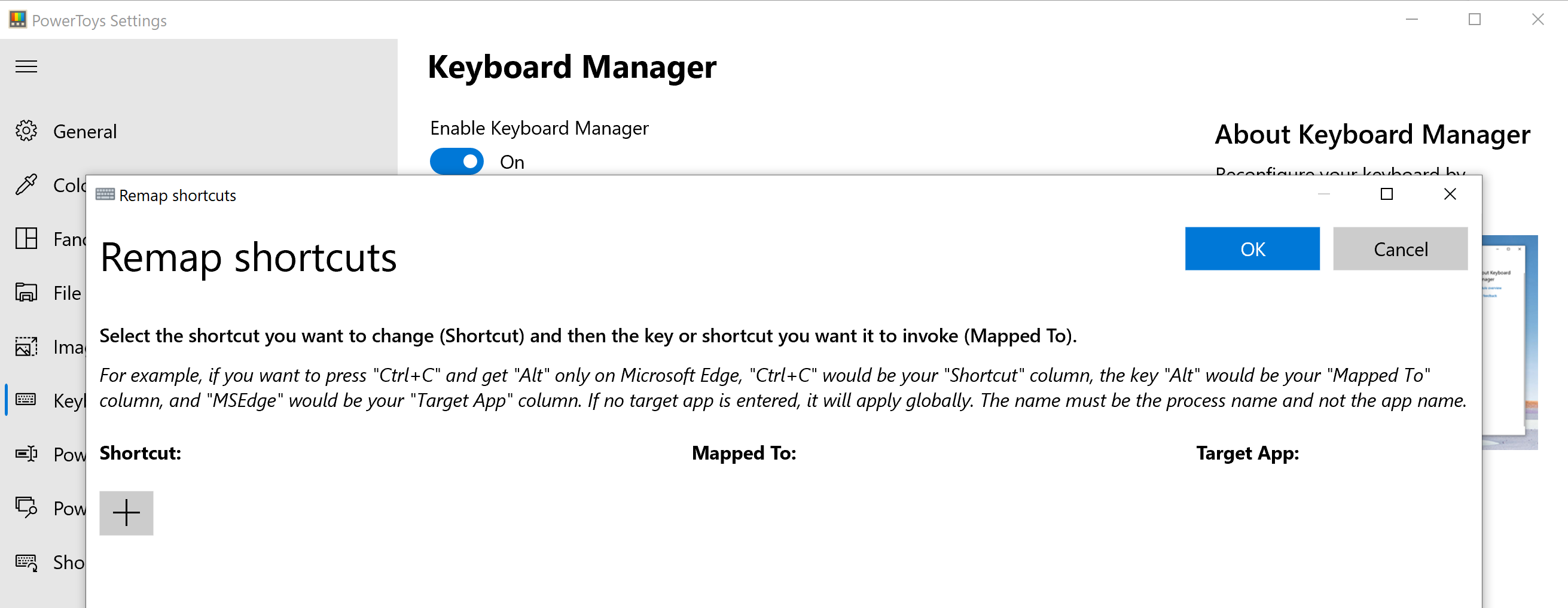Turn off Enable Keyboard Manager
The width and height of the screenshot is (1568, 608).
tap(456, 161)
